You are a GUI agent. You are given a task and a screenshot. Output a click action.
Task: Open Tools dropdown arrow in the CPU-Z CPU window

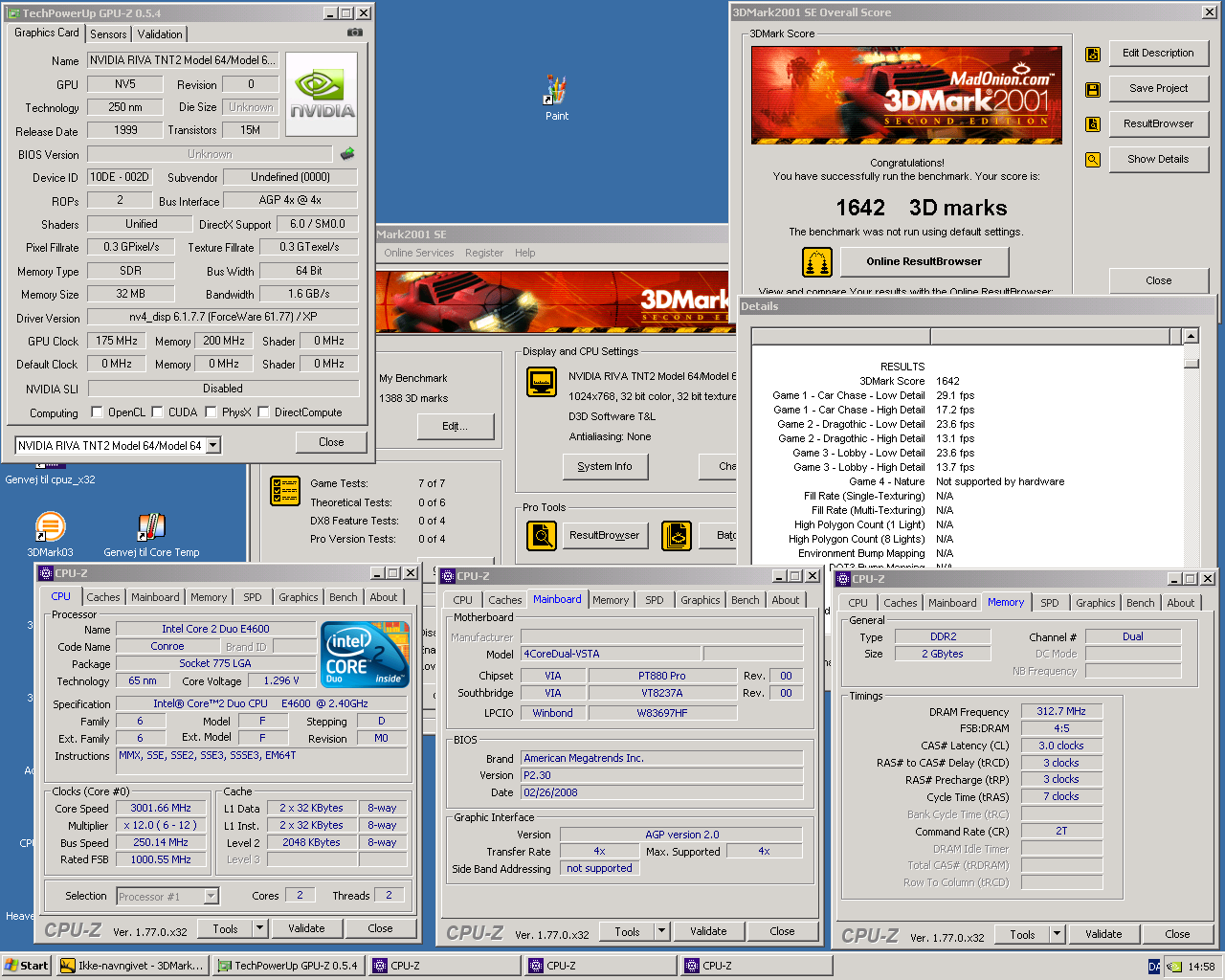click(x=259, y=928)
